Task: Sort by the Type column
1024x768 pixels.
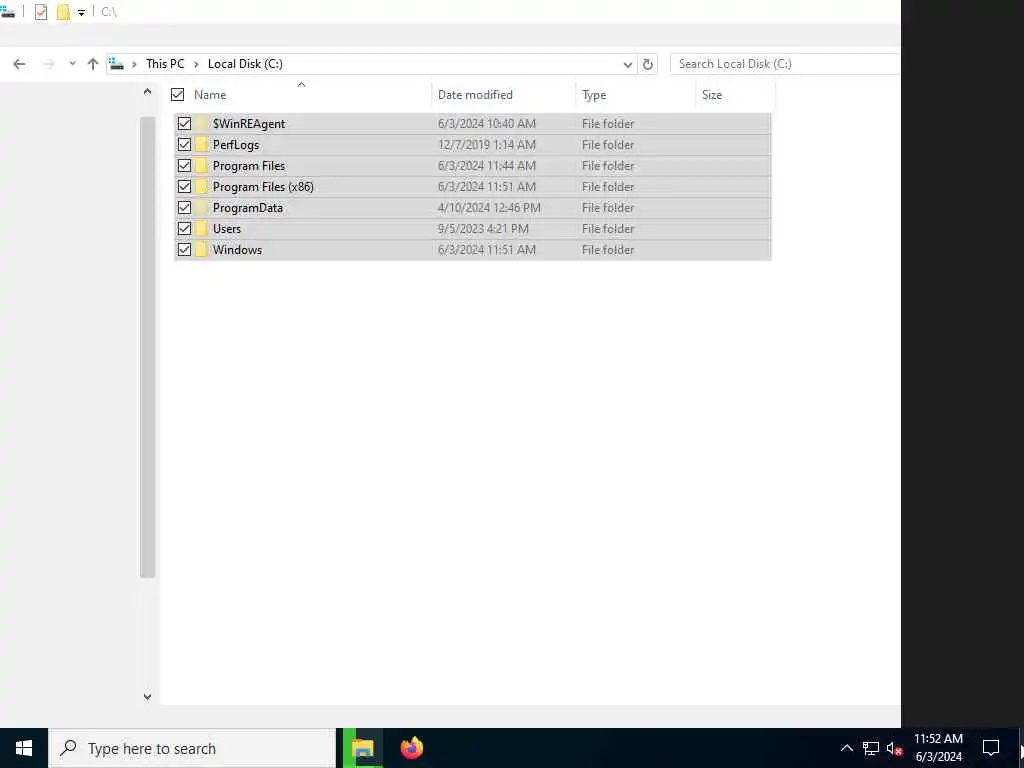Action: pos(594,95)
